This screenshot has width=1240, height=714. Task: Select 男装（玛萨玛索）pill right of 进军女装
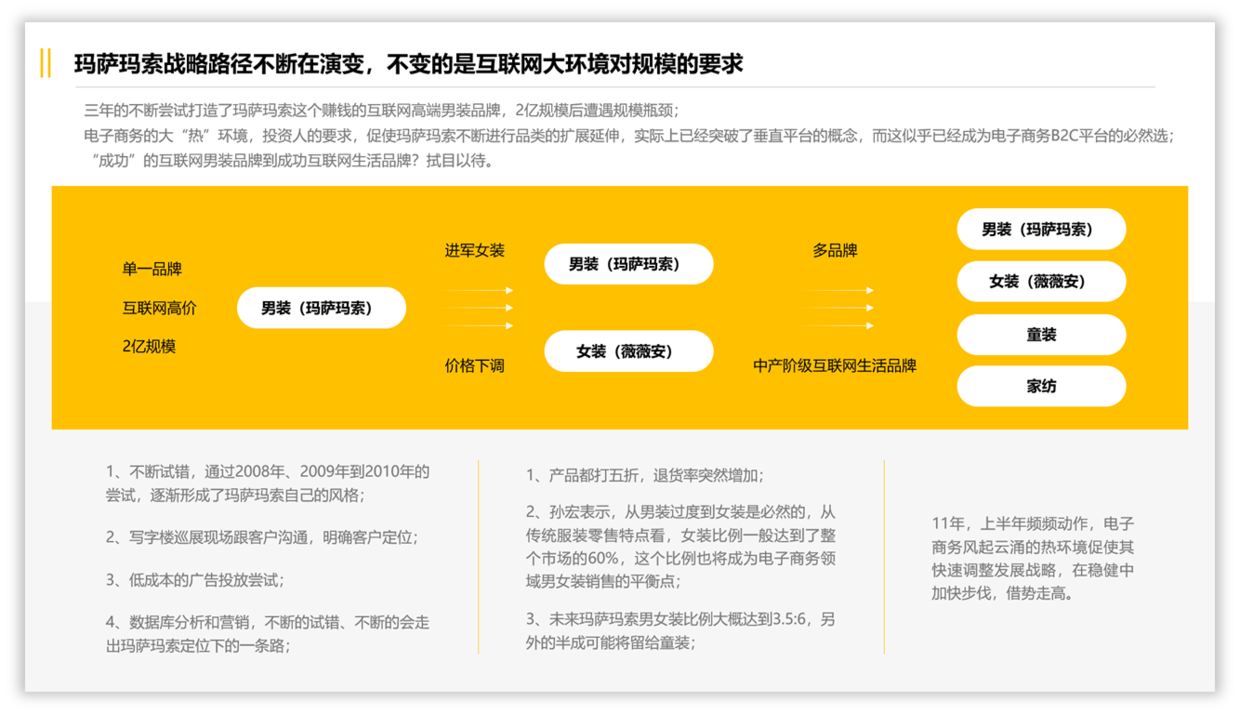point(629,264)
